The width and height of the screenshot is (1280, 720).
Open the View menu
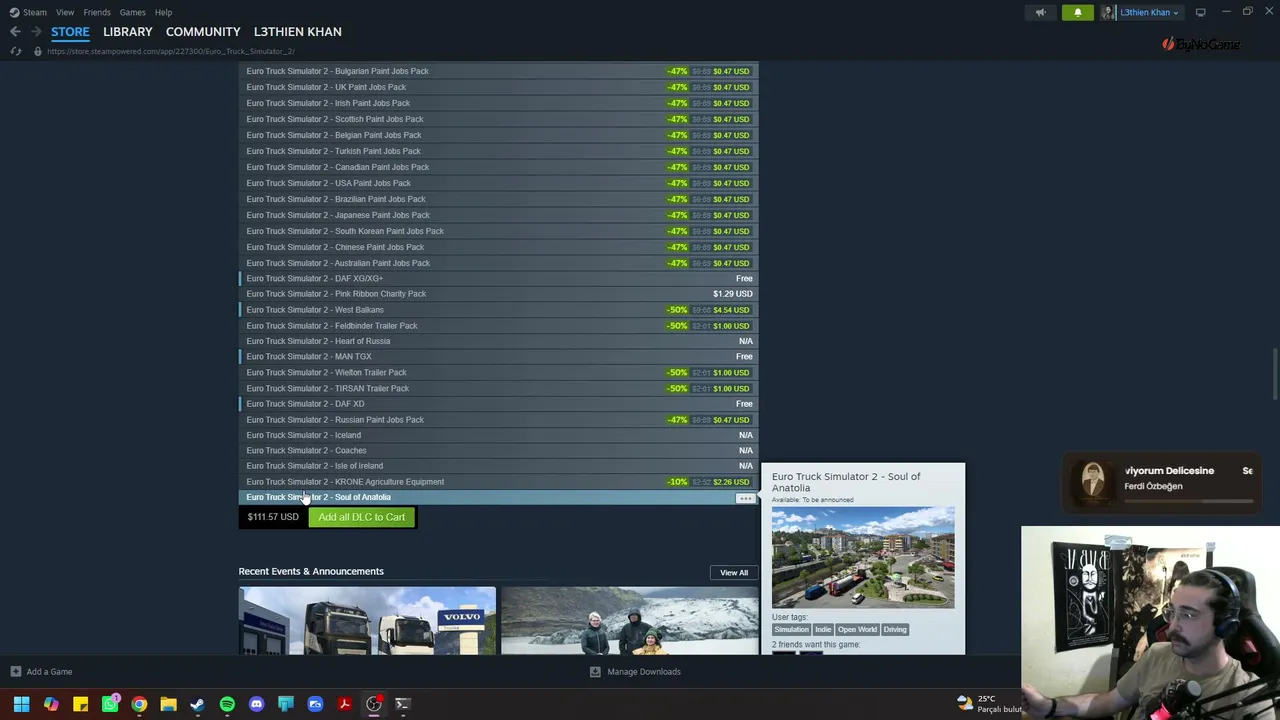click(65, 12)
